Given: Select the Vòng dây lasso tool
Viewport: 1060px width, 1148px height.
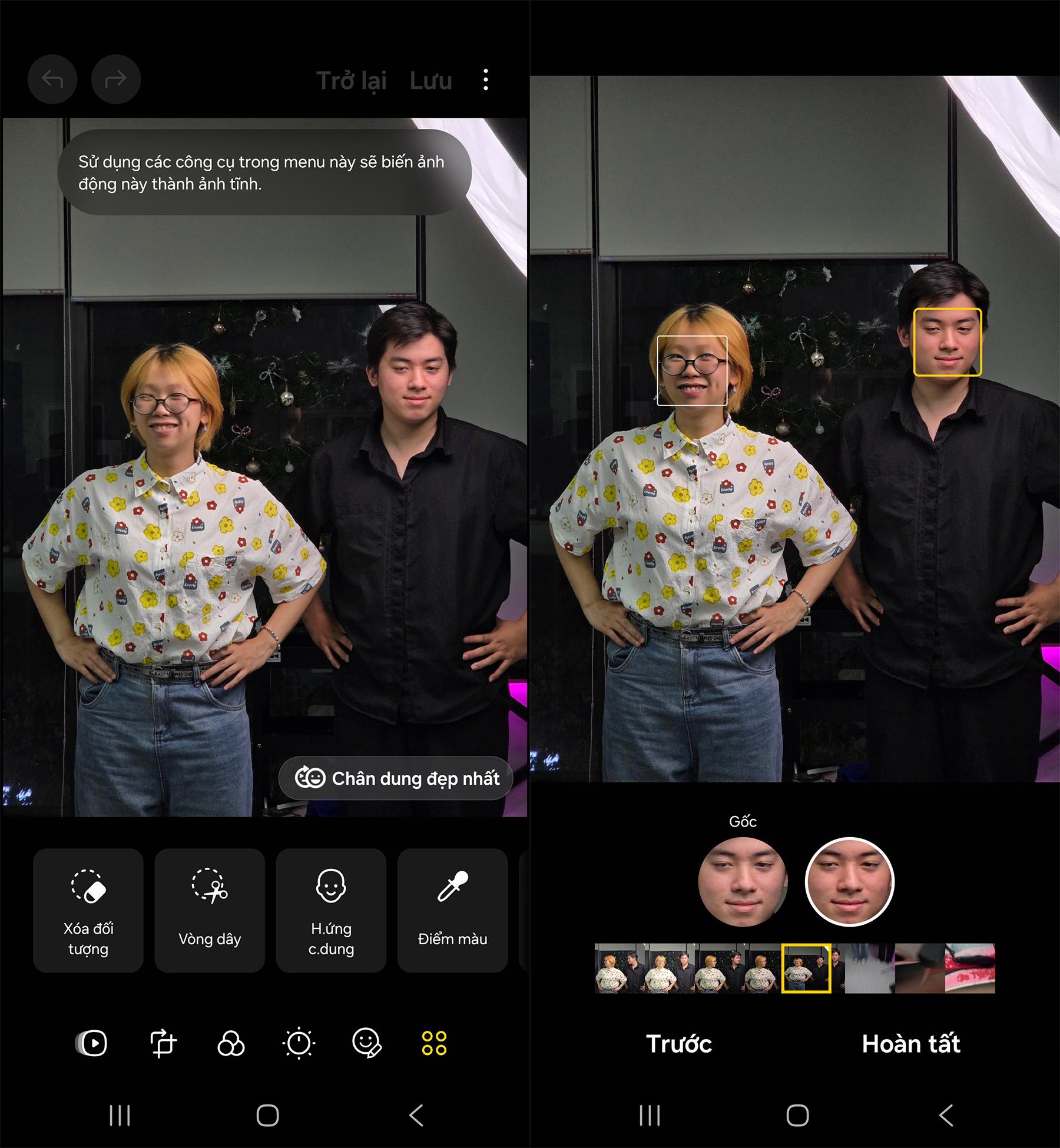Looking at the screenshot, I should click(x=210, y=910).
